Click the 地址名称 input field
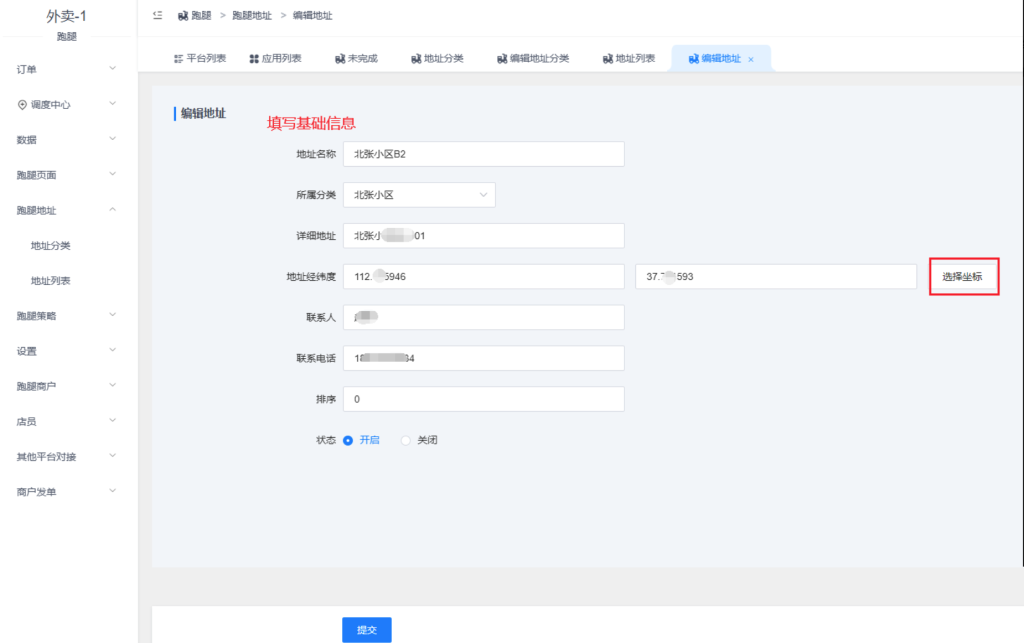 tap(483, 153)
